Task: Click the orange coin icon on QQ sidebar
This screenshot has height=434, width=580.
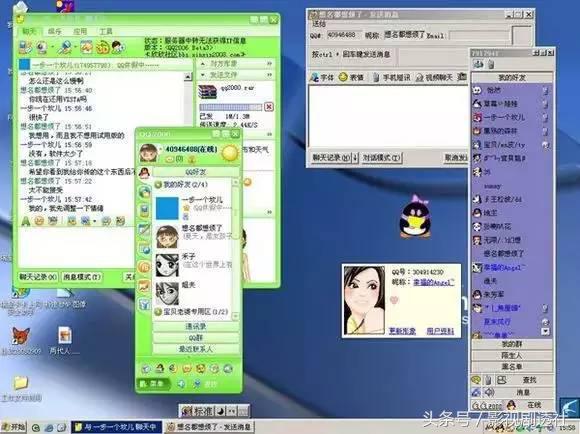Action: 144,267
